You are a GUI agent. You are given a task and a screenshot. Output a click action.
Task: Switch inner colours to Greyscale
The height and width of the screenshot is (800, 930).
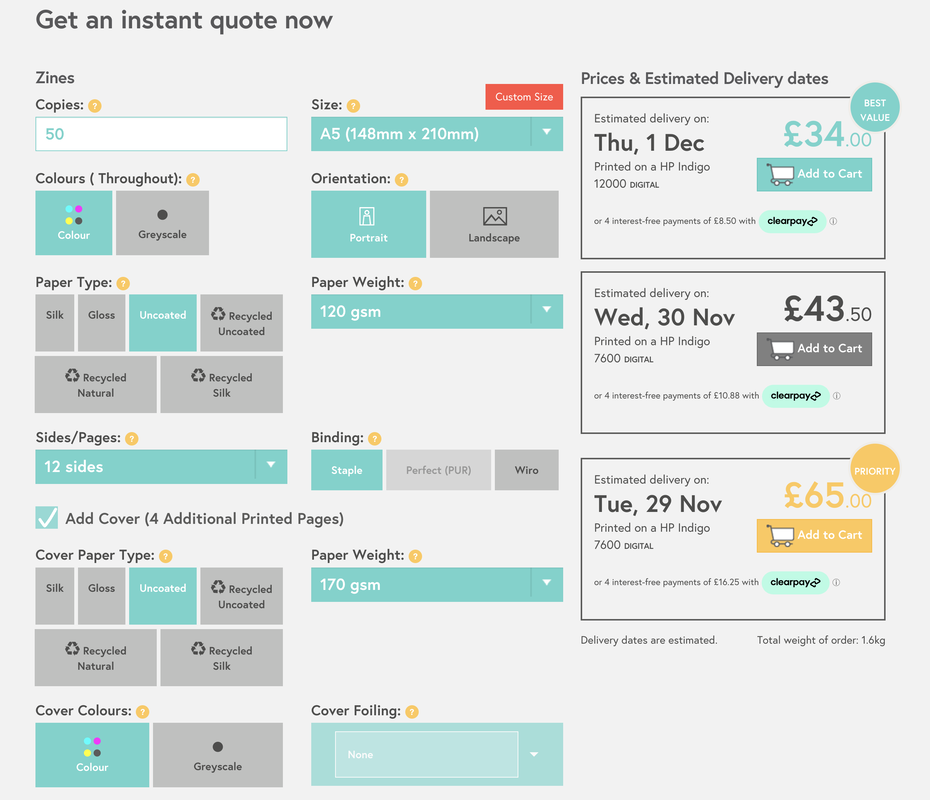pyautogui.click(x=163, y=223)
